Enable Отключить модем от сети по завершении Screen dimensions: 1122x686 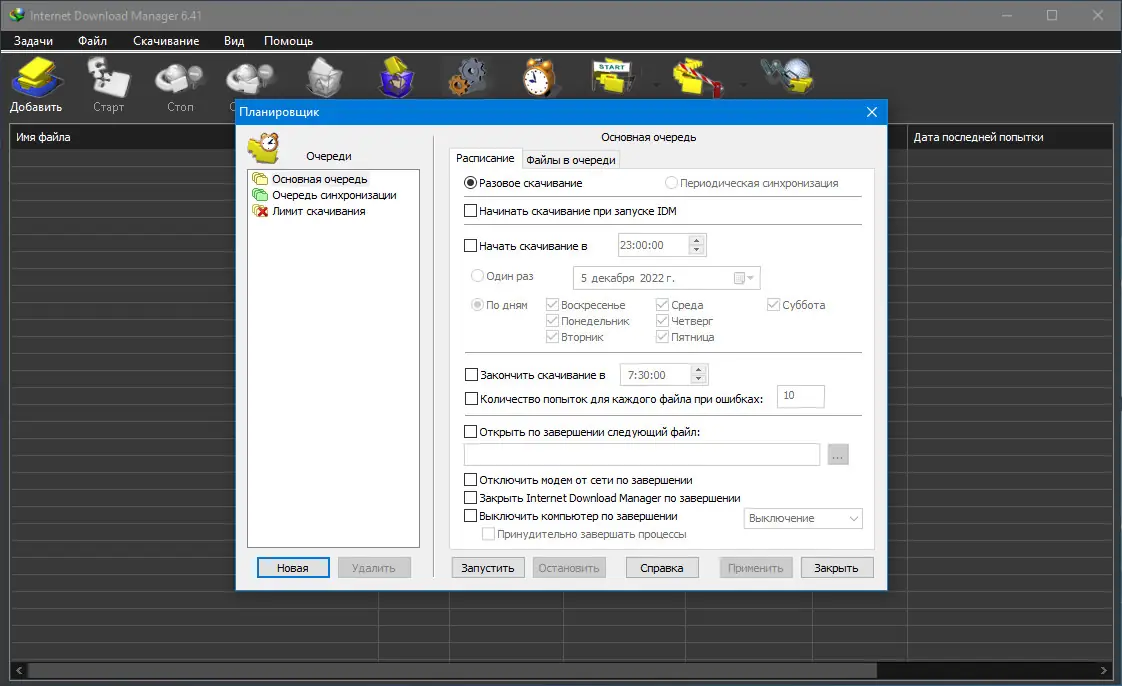pos(470,479)
